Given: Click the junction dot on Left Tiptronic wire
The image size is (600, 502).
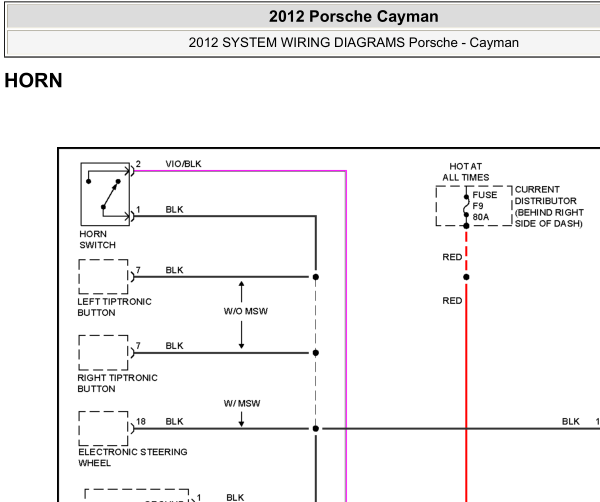Looking at the screenshot, I should (316, 277).
